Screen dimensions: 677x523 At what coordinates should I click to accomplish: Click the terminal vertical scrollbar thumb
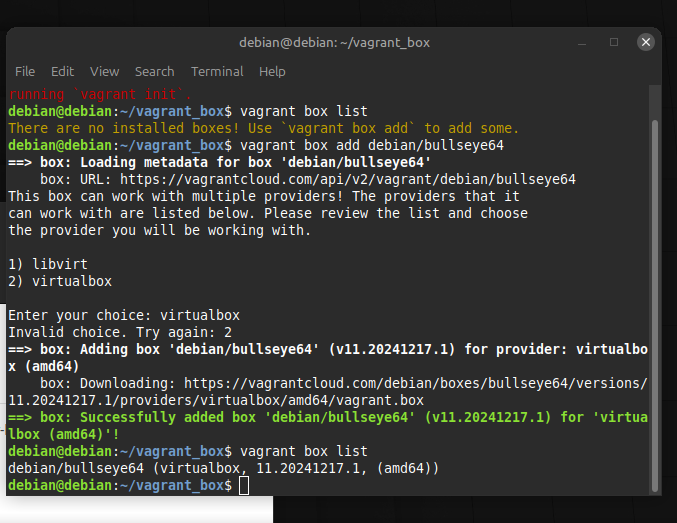click(655, 300)
